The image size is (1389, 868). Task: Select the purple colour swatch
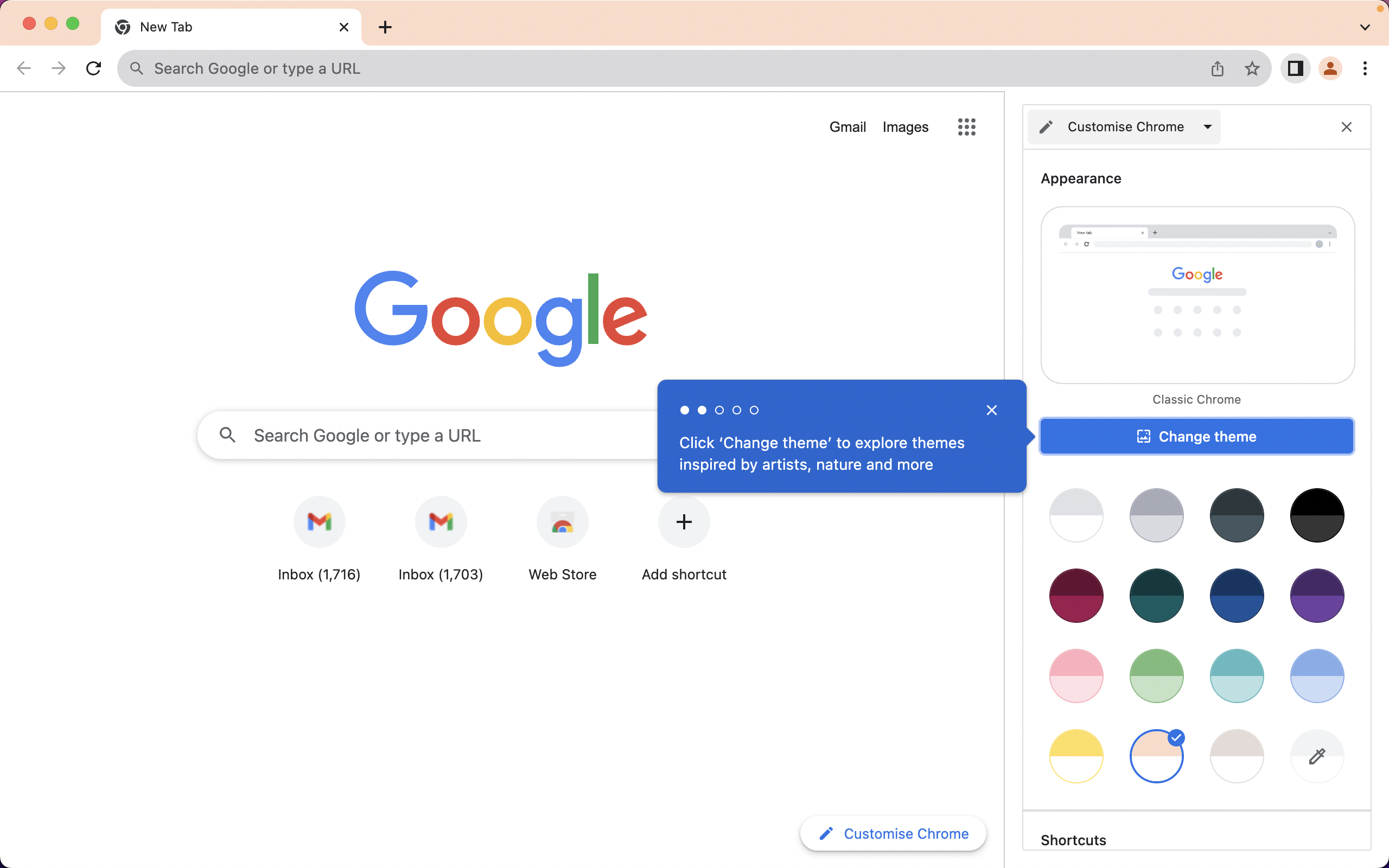tap(1317, 595)
